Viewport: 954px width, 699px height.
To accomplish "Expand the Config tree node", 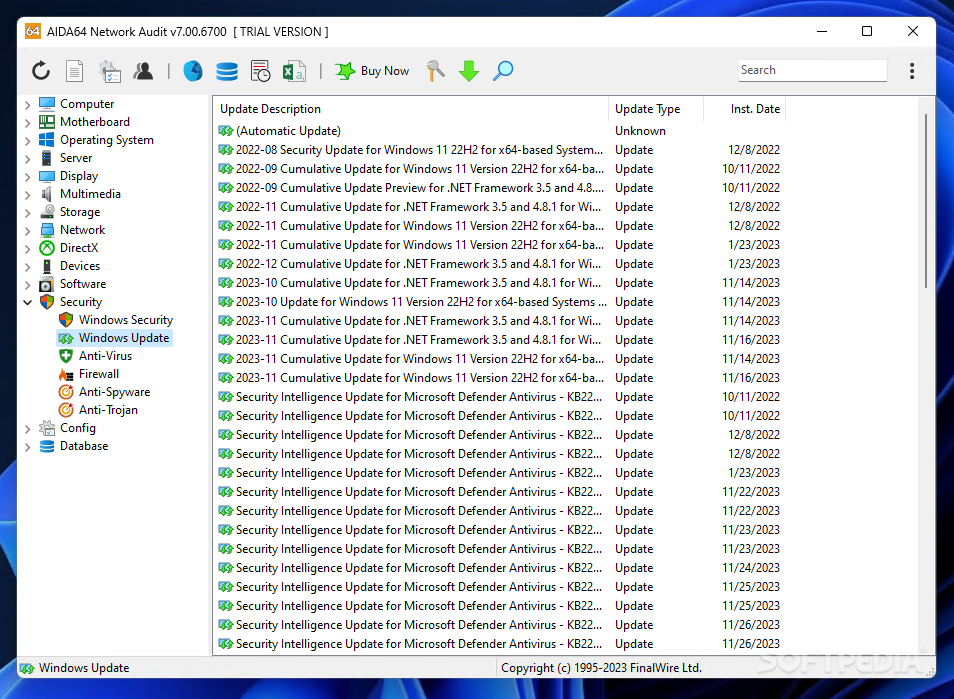I will coord(27,428).
